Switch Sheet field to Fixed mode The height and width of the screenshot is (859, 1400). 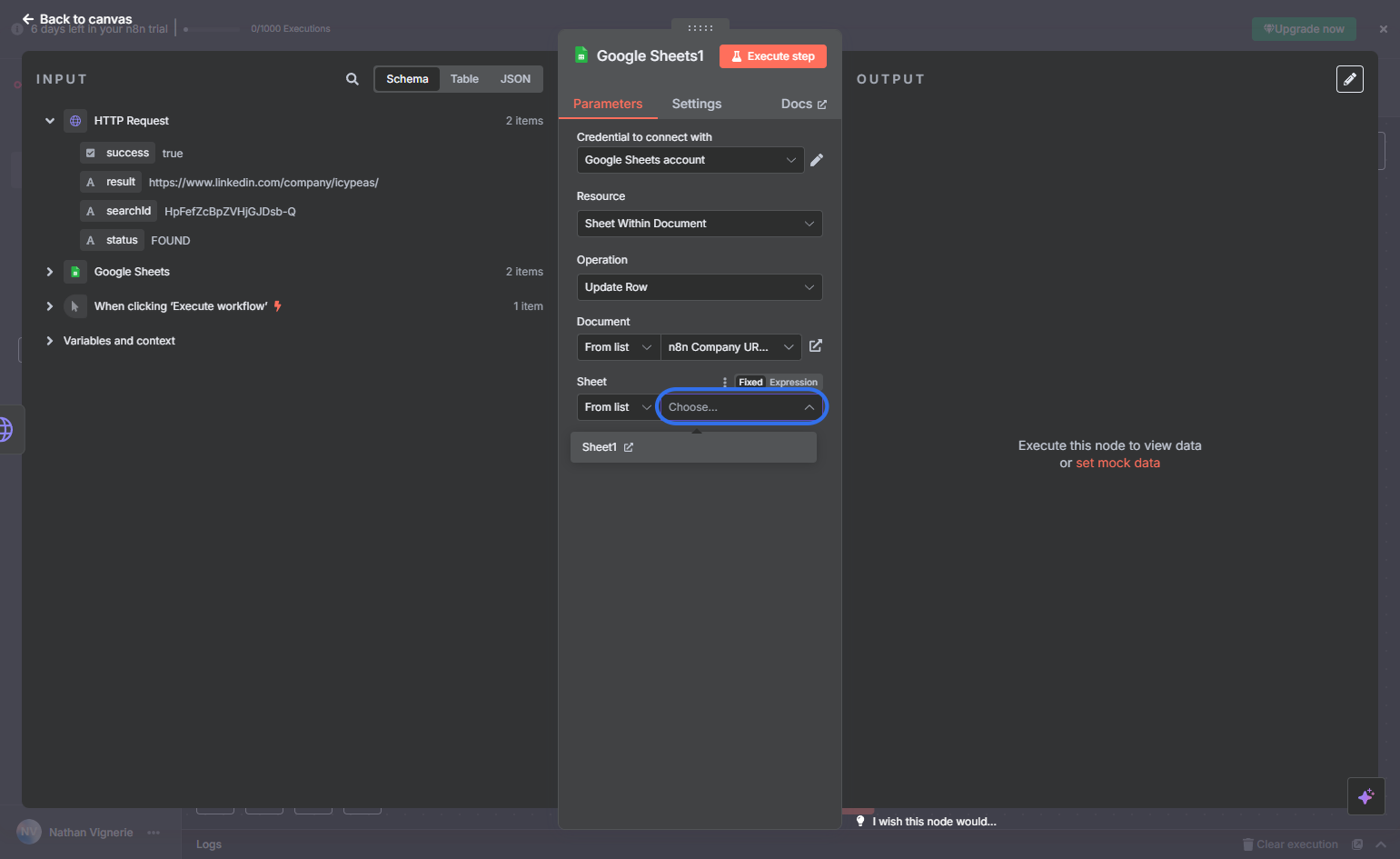750,382
